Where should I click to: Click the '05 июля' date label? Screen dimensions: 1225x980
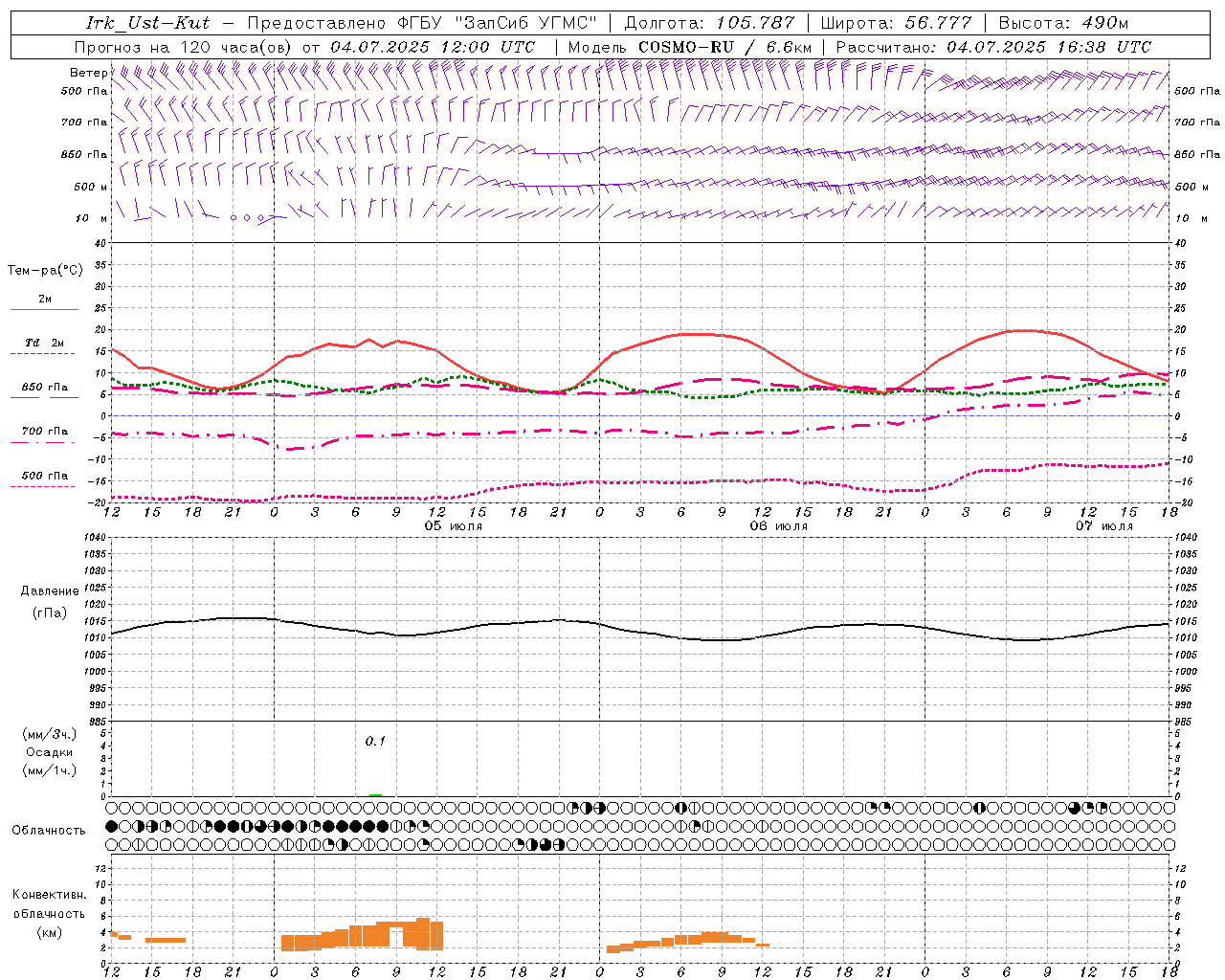[x=454, y=526]
